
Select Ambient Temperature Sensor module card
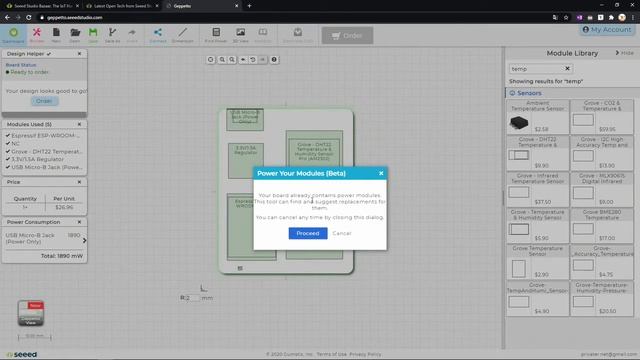[x=538, y=117]
